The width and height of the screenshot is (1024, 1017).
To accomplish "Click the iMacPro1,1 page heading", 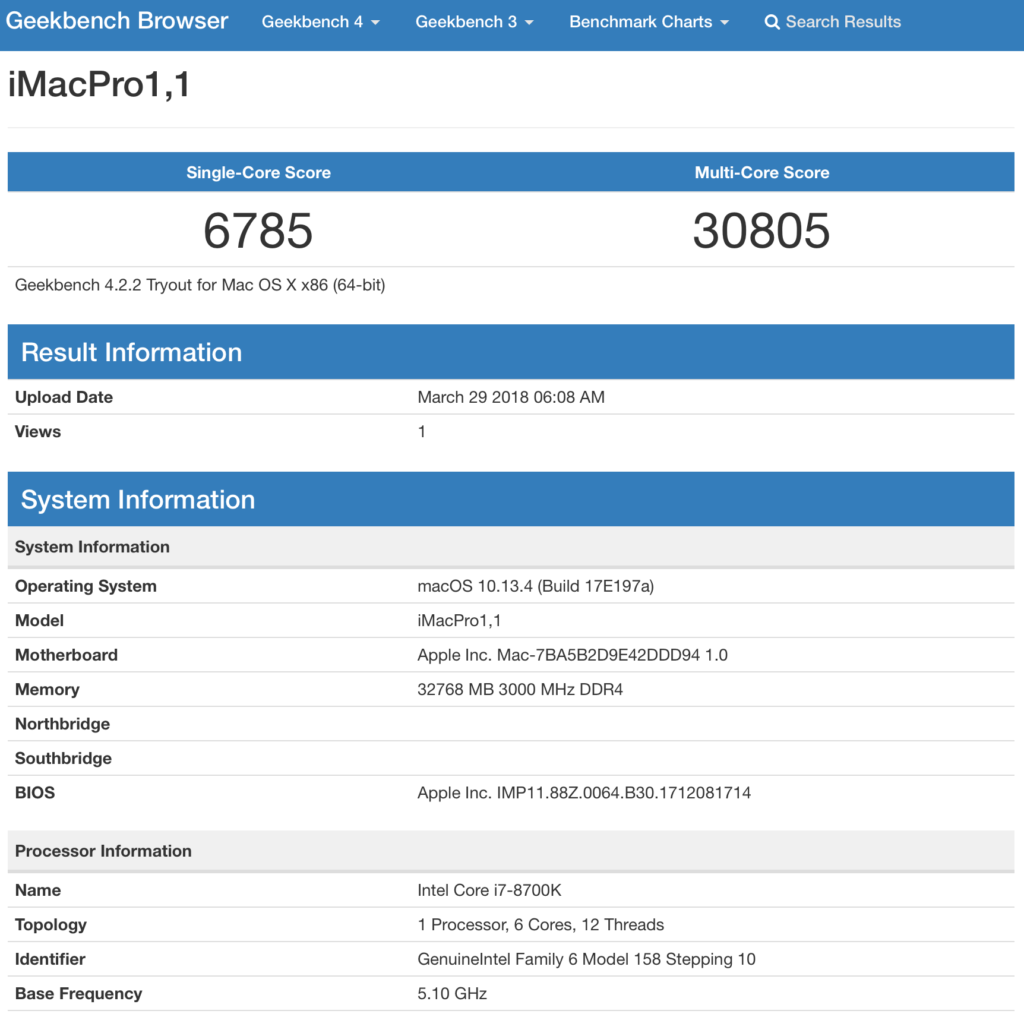I will click(x=99, y=84).
